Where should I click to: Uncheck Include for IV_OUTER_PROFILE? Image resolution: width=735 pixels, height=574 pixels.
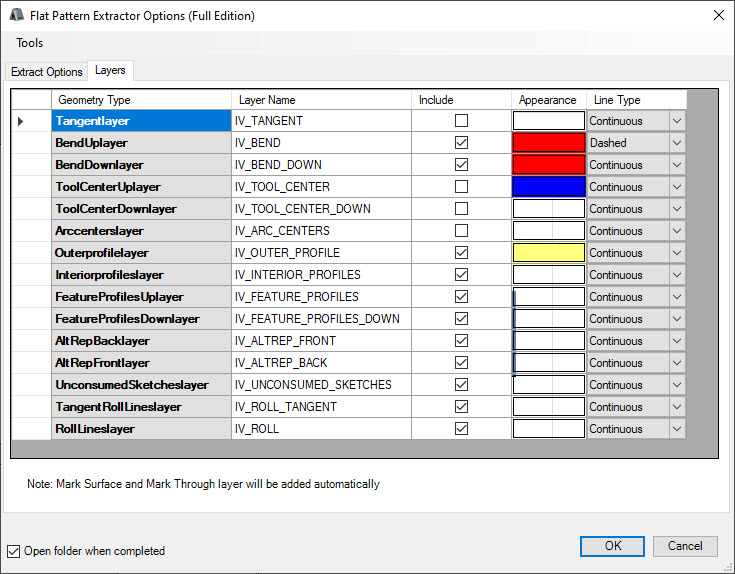tap(461, 253)
